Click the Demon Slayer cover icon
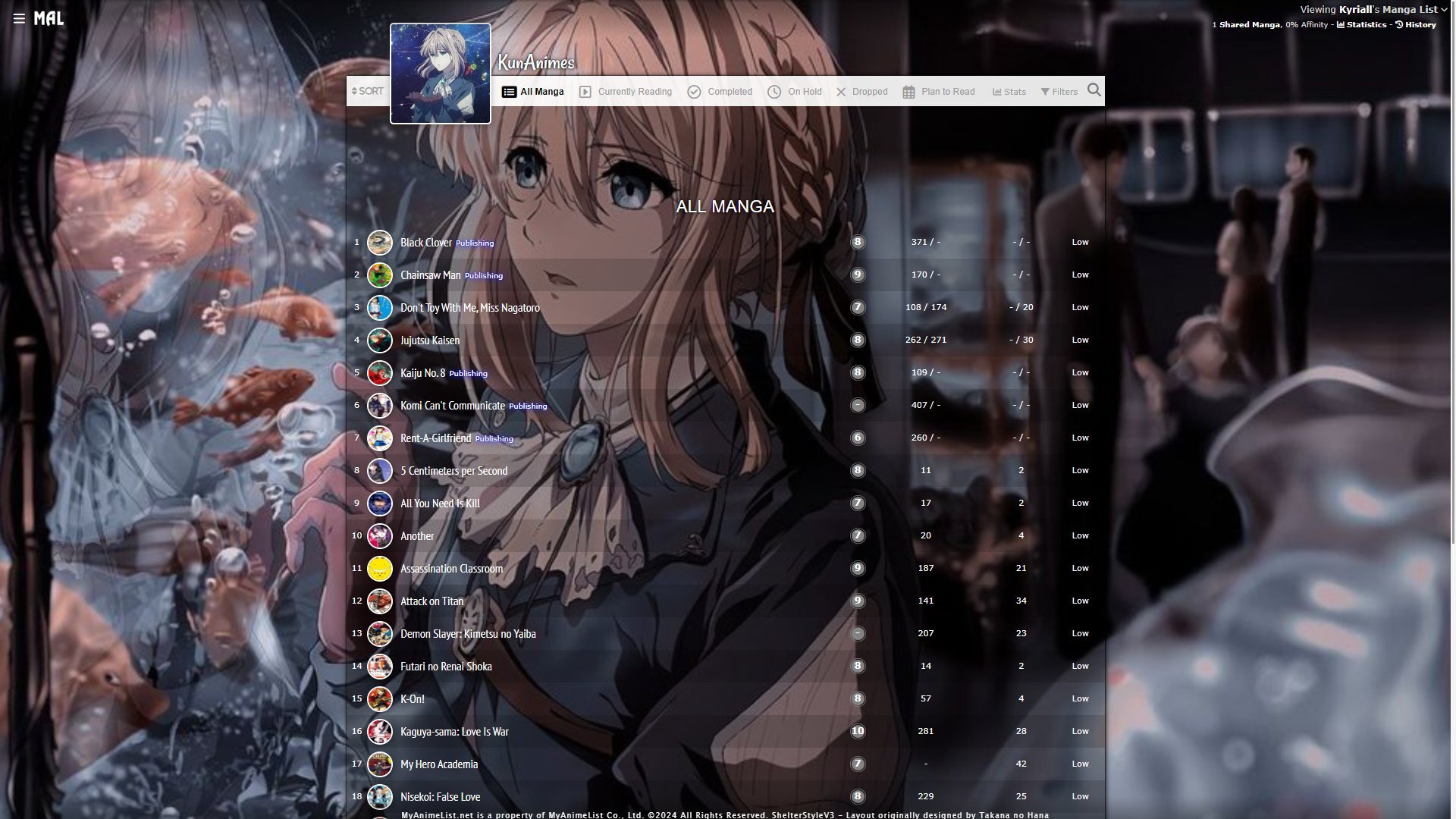Image resolution: width=1456 pixels, height=819 pixels. (x=379, y=634)
